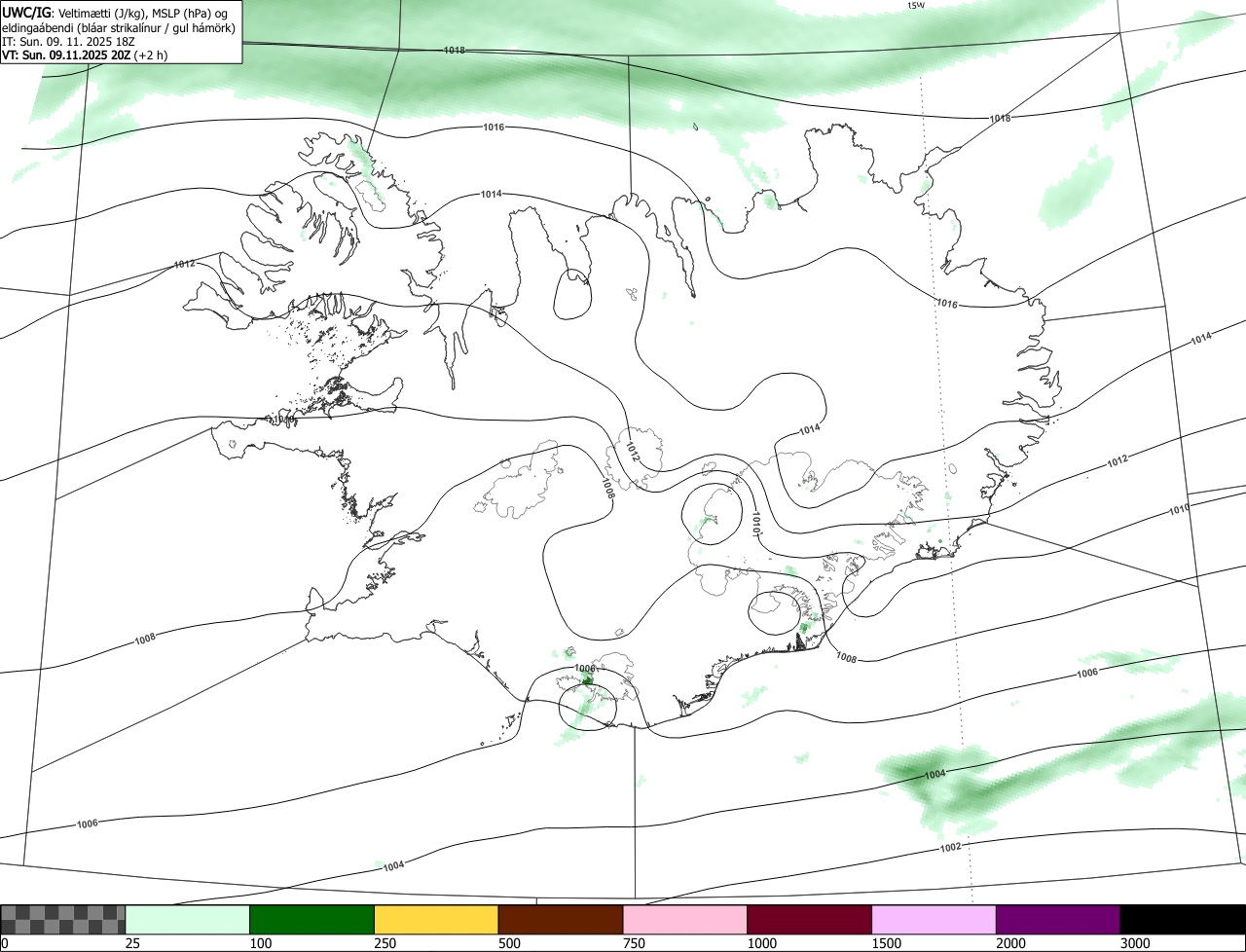The image size is (1246, 952).
Task: Click the legend value "2000"
Action: click(x=1011, y=943)
